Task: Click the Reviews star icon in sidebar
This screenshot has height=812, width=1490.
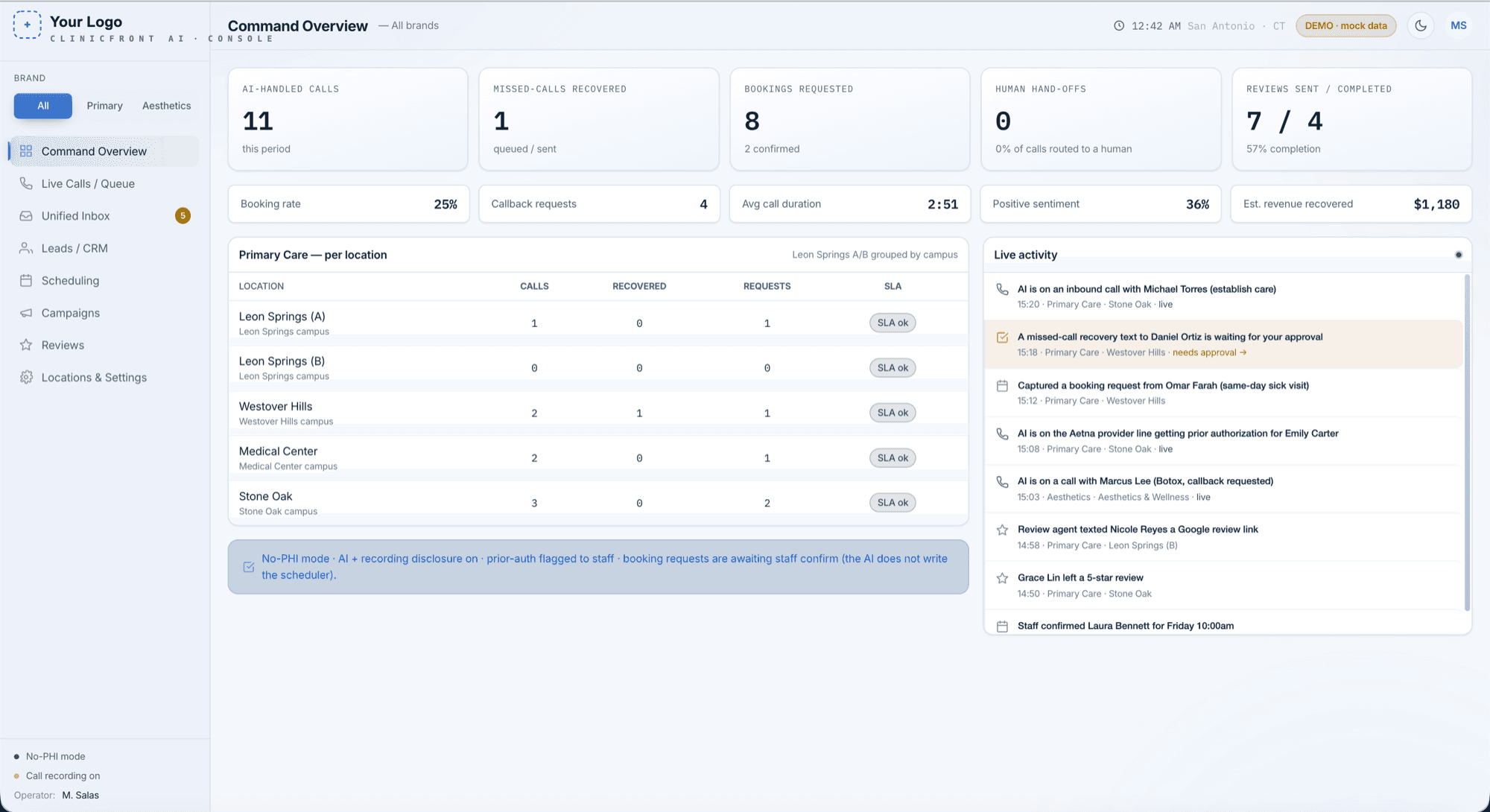Action: click(x=26, y=345)
